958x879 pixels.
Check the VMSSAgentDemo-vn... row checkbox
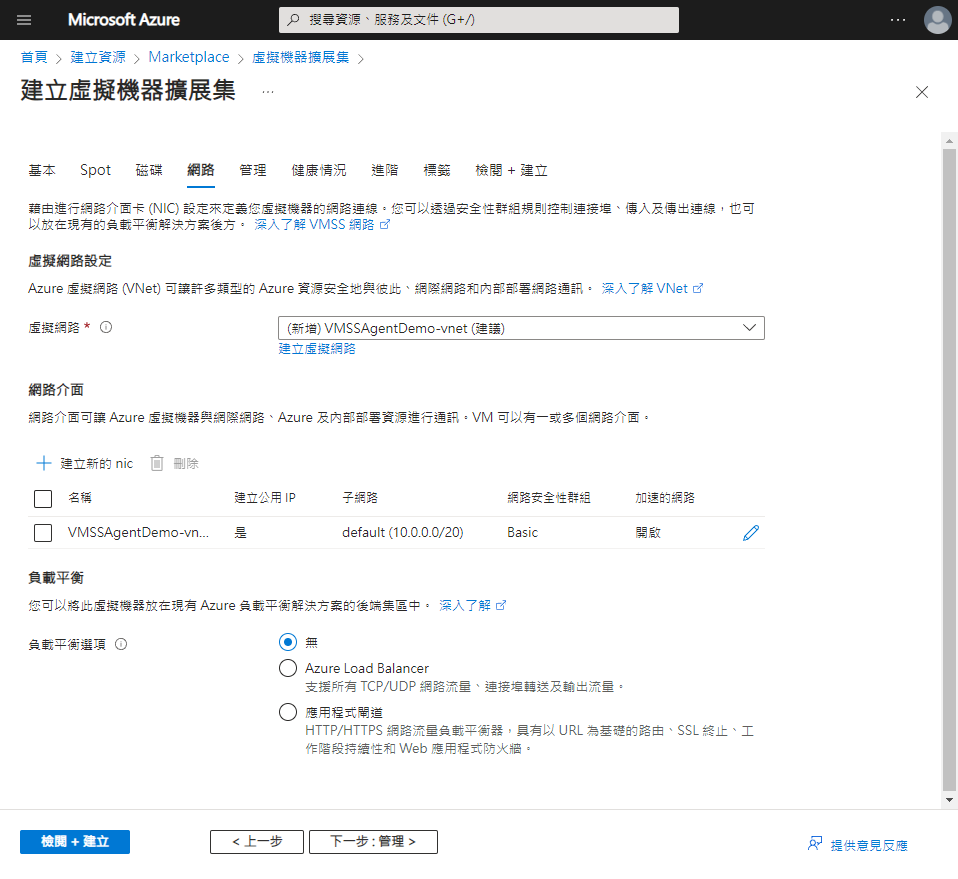(x=43, y=533)
